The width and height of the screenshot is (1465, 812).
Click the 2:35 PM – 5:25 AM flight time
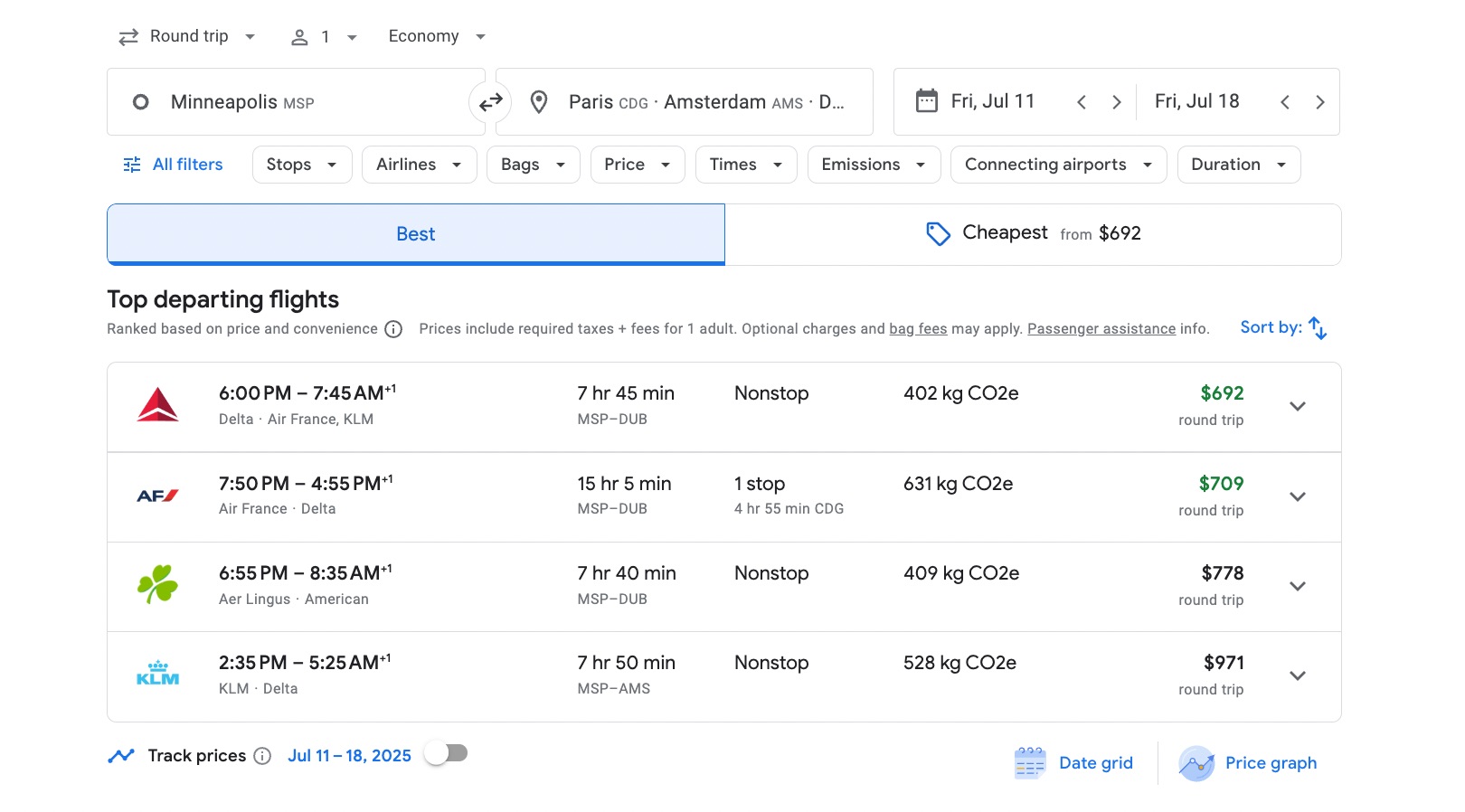click(x=305, y=663)
